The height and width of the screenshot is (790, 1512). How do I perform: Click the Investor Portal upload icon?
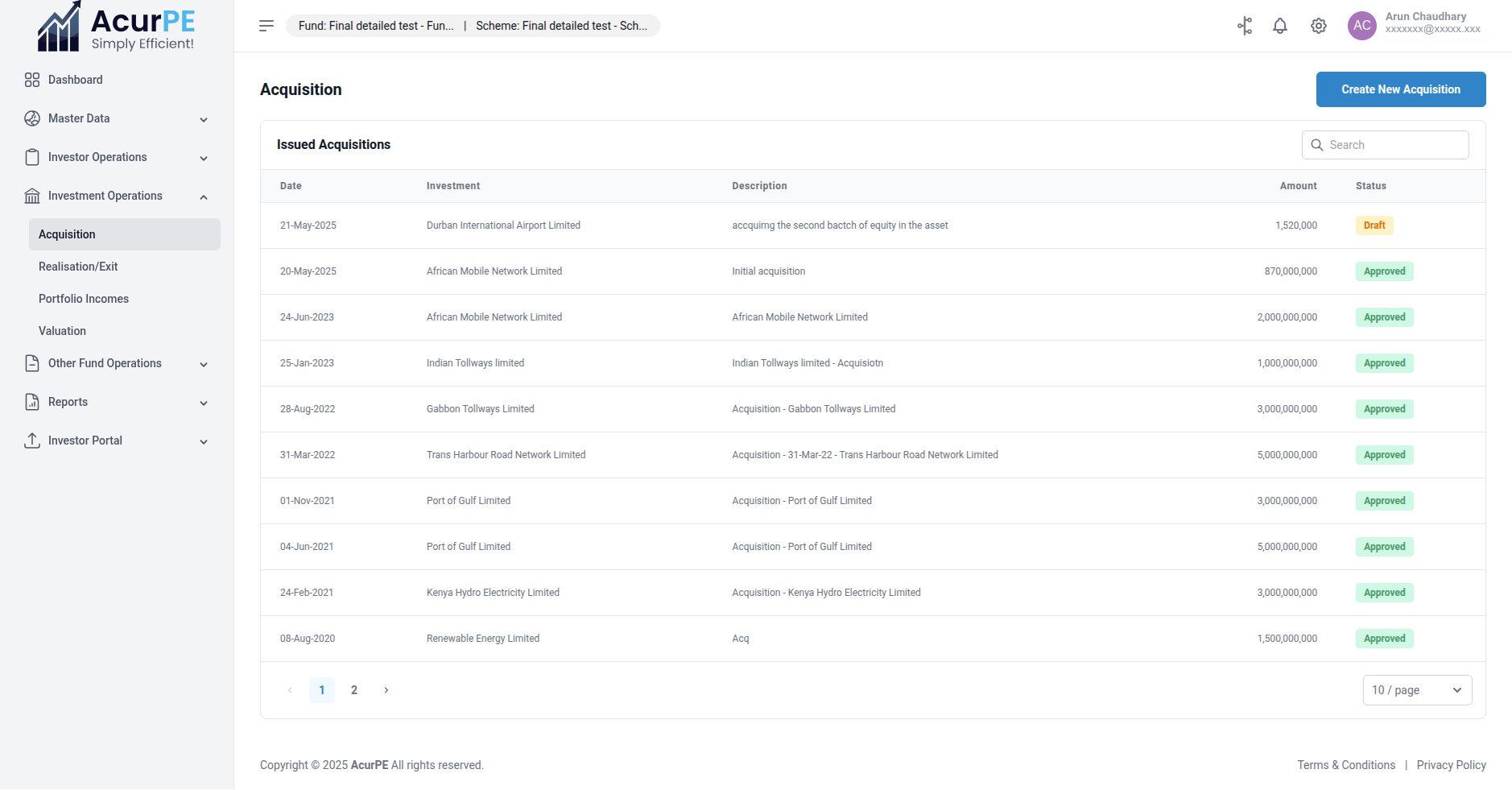click(32, 440)
